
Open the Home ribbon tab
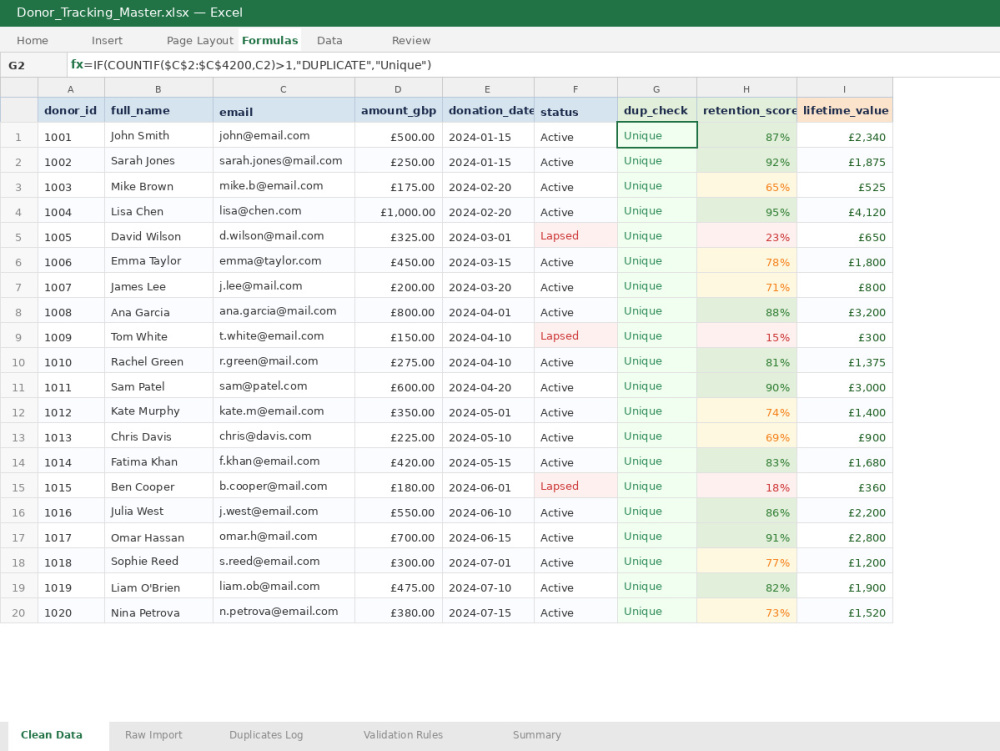[33, 40]
